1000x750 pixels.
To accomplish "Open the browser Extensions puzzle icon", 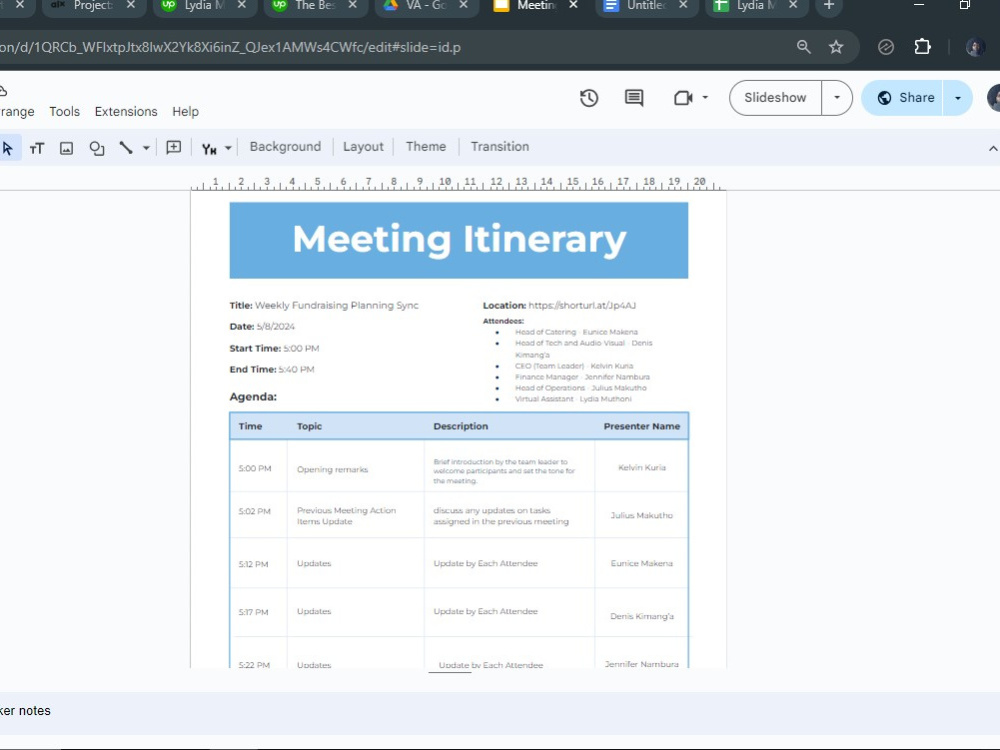I will [922, 47].
